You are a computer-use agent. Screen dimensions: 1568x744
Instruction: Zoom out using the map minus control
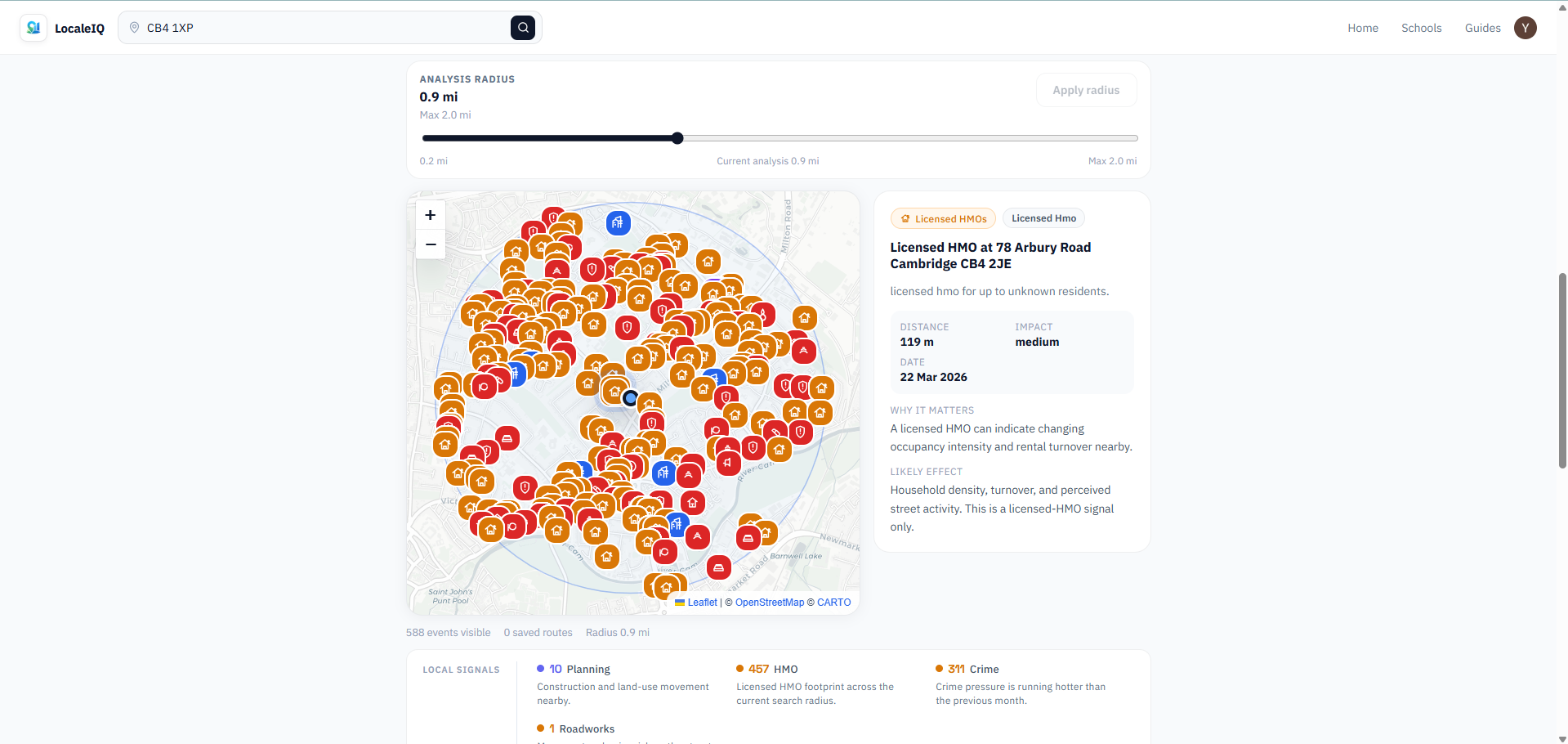(430, 244)
